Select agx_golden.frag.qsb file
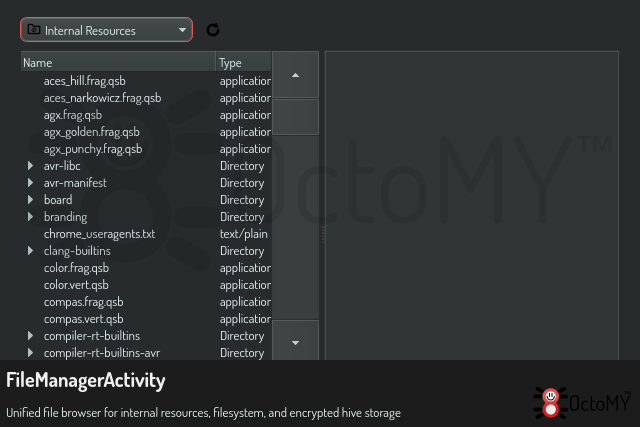Viewport: 640px width, 427px height. coord(91,132)
